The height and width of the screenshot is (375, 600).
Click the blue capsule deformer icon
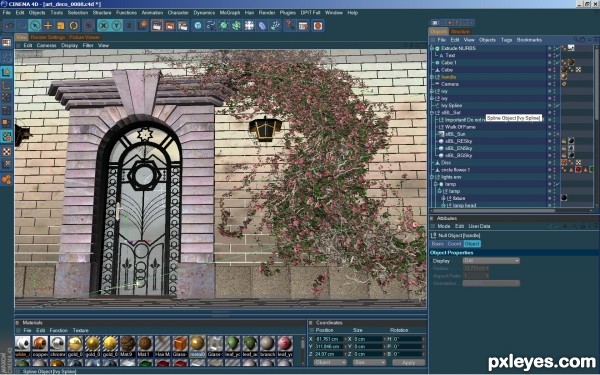pos(262,26)
